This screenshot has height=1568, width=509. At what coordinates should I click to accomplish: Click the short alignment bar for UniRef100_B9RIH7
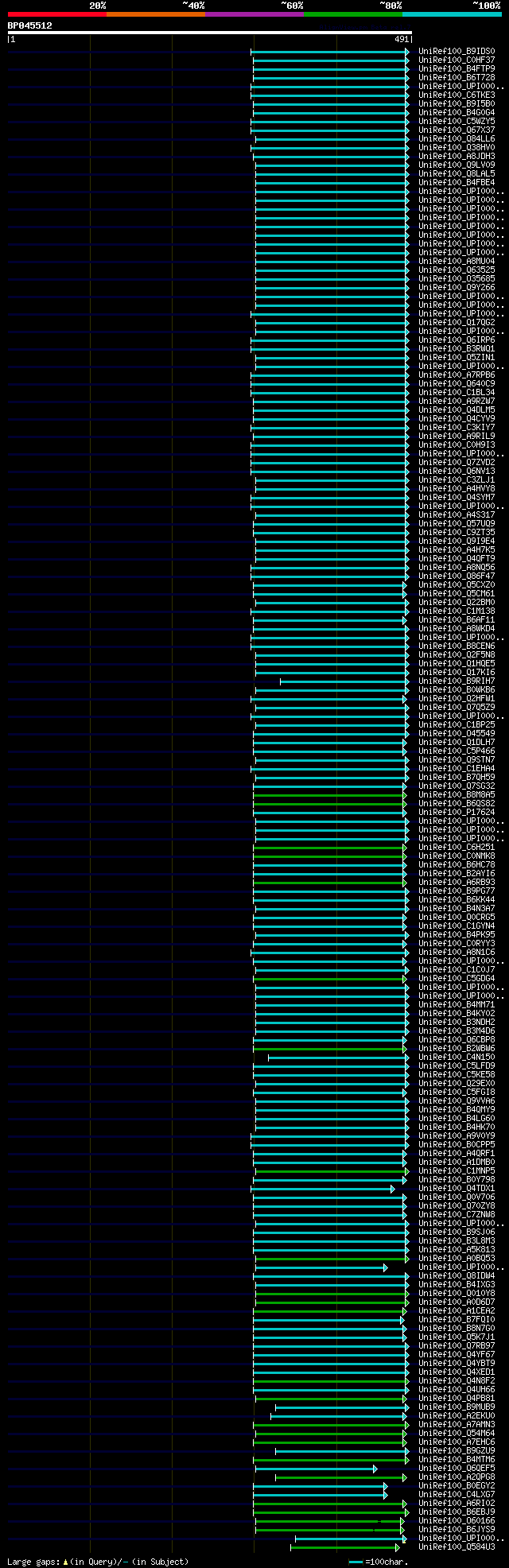tap(344, 681)
